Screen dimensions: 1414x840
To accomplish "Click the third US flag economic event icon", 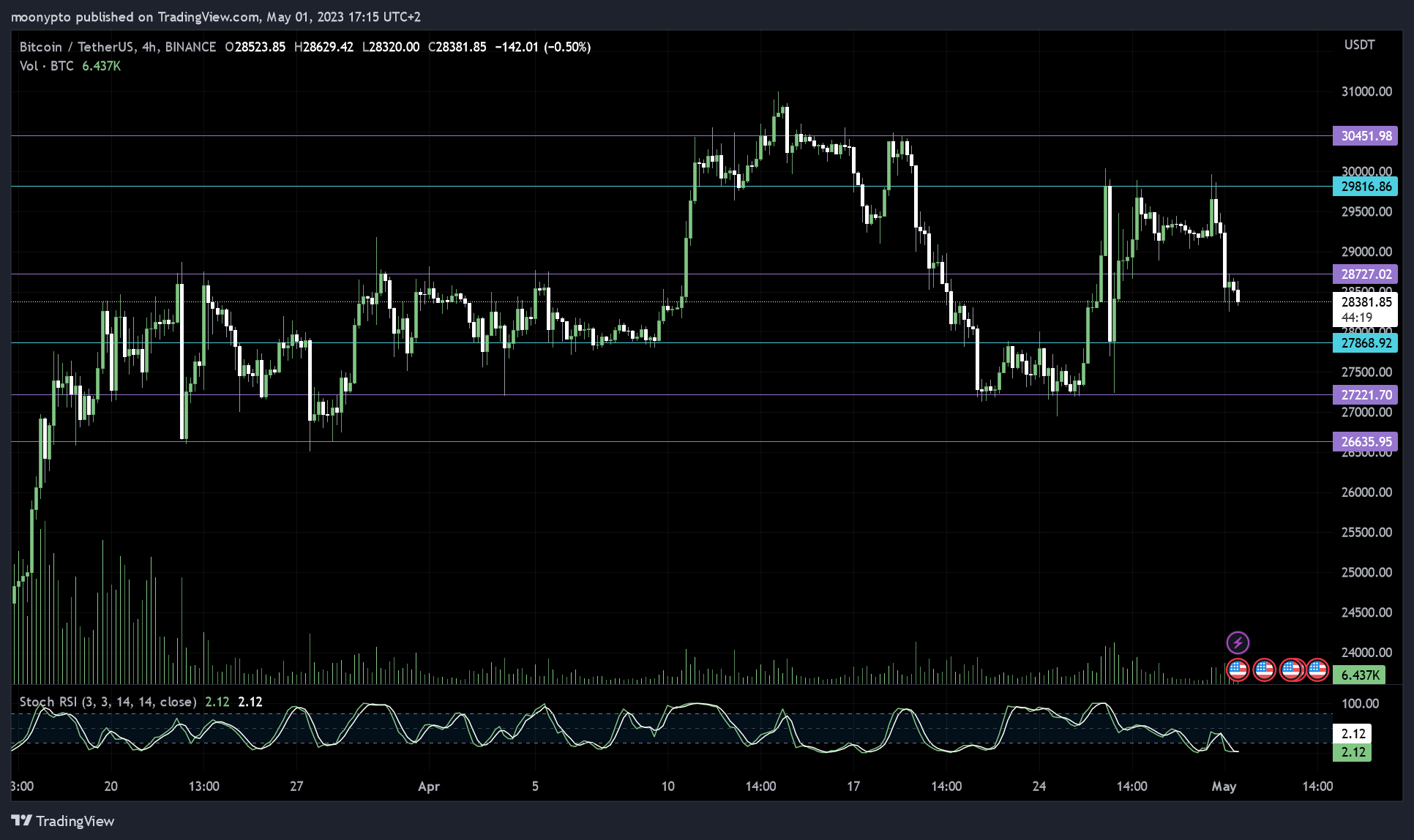I will [1291, 670].
